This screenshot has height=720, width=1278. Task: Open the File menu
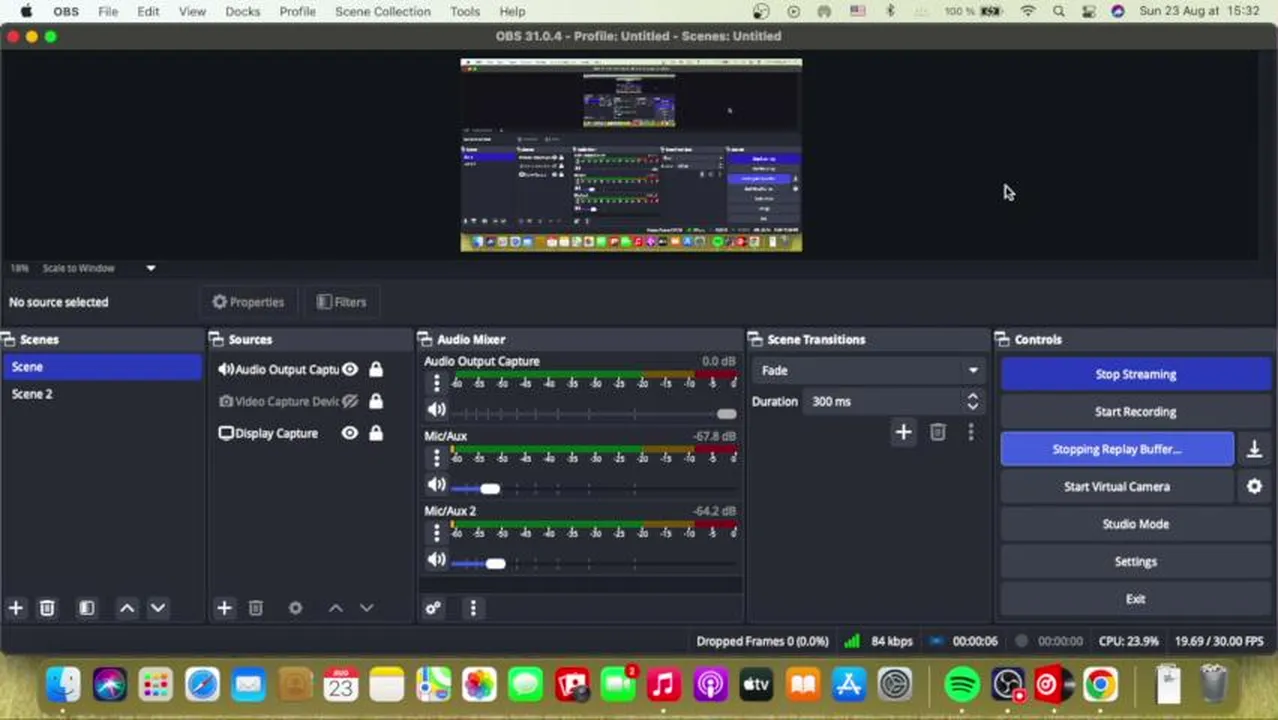pyautogui.click(x=108, y=11)
